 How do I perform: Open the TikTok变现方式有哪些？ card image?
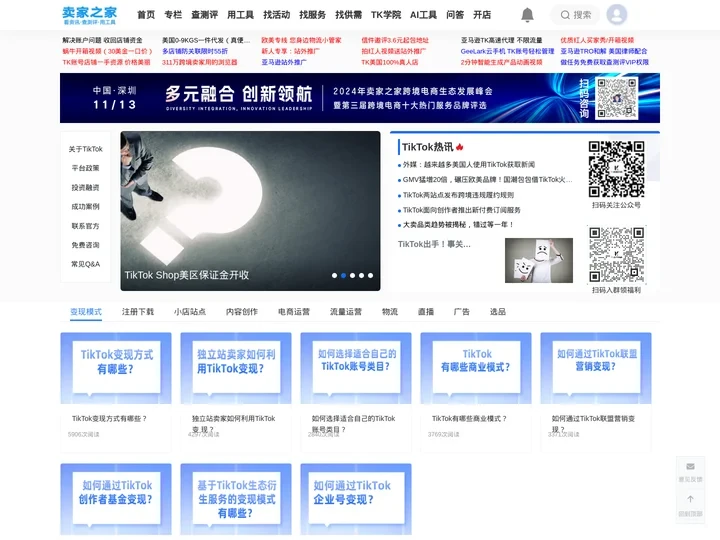(116, 368)
